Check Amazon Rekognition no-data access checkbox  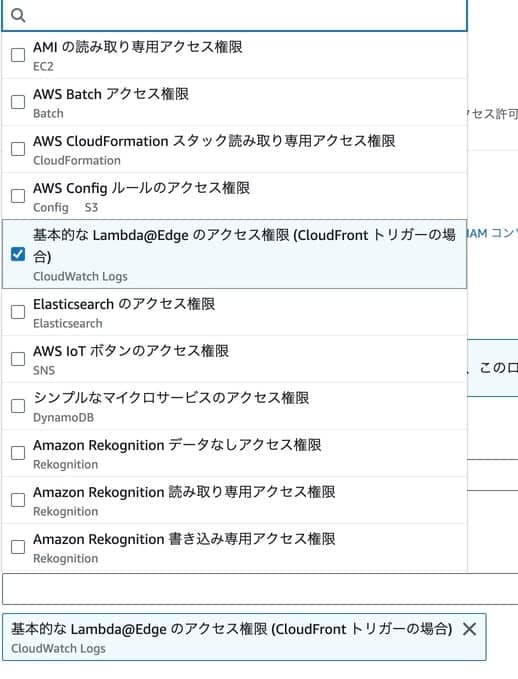point(18,453)
